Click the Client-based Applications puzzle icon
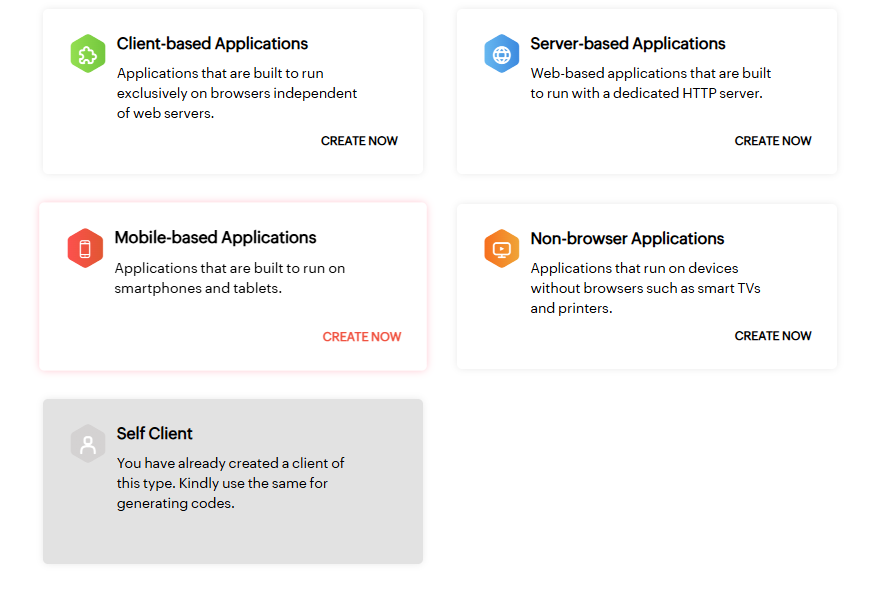Image resolution: width=895 pixels, height=606 pixels. (x=87, y=53)
